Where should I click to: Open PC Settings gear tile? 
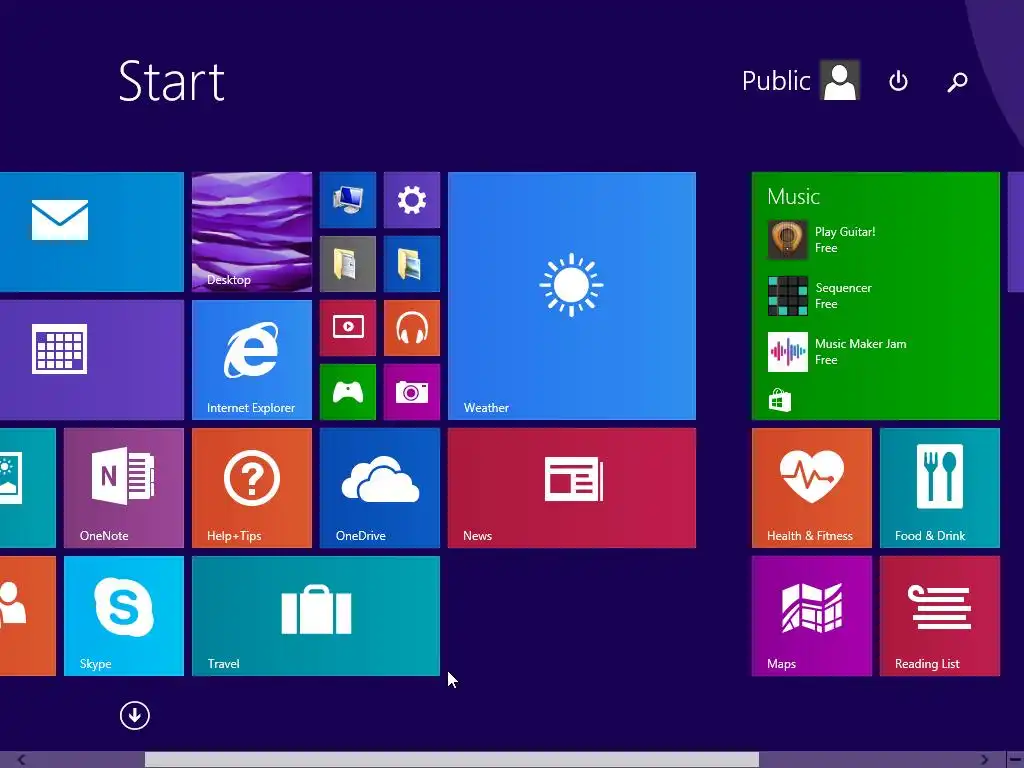pos(412,200)
